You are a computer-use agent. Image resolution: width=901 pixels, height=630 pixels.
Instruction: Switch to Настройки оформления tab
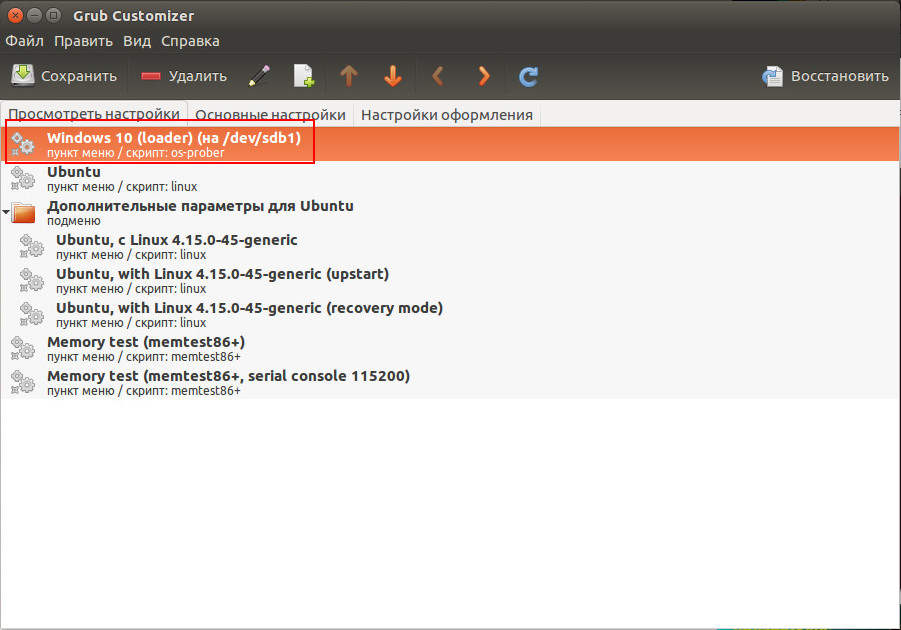click(x=446, y=115)
